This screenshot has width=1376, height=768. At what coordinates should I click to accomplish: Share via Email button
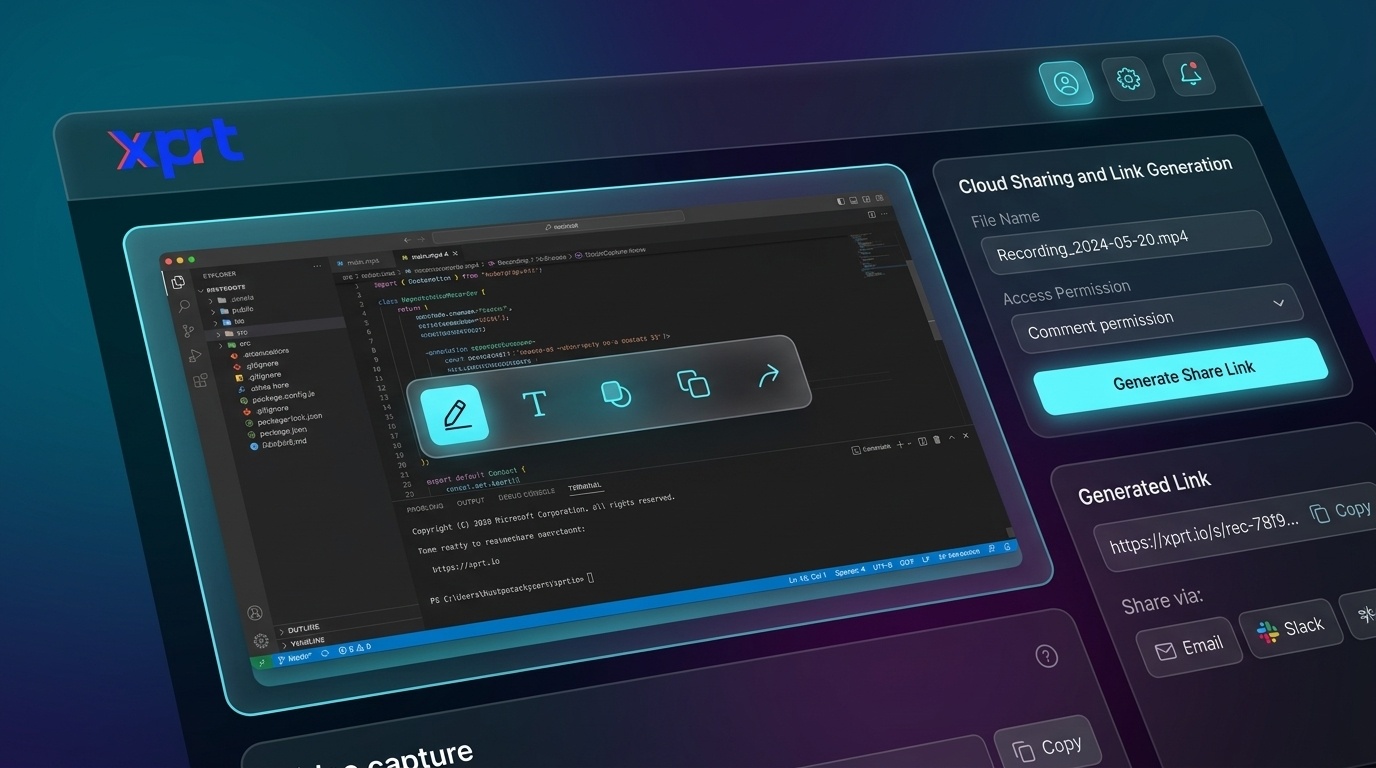[x=1189, y=647]
